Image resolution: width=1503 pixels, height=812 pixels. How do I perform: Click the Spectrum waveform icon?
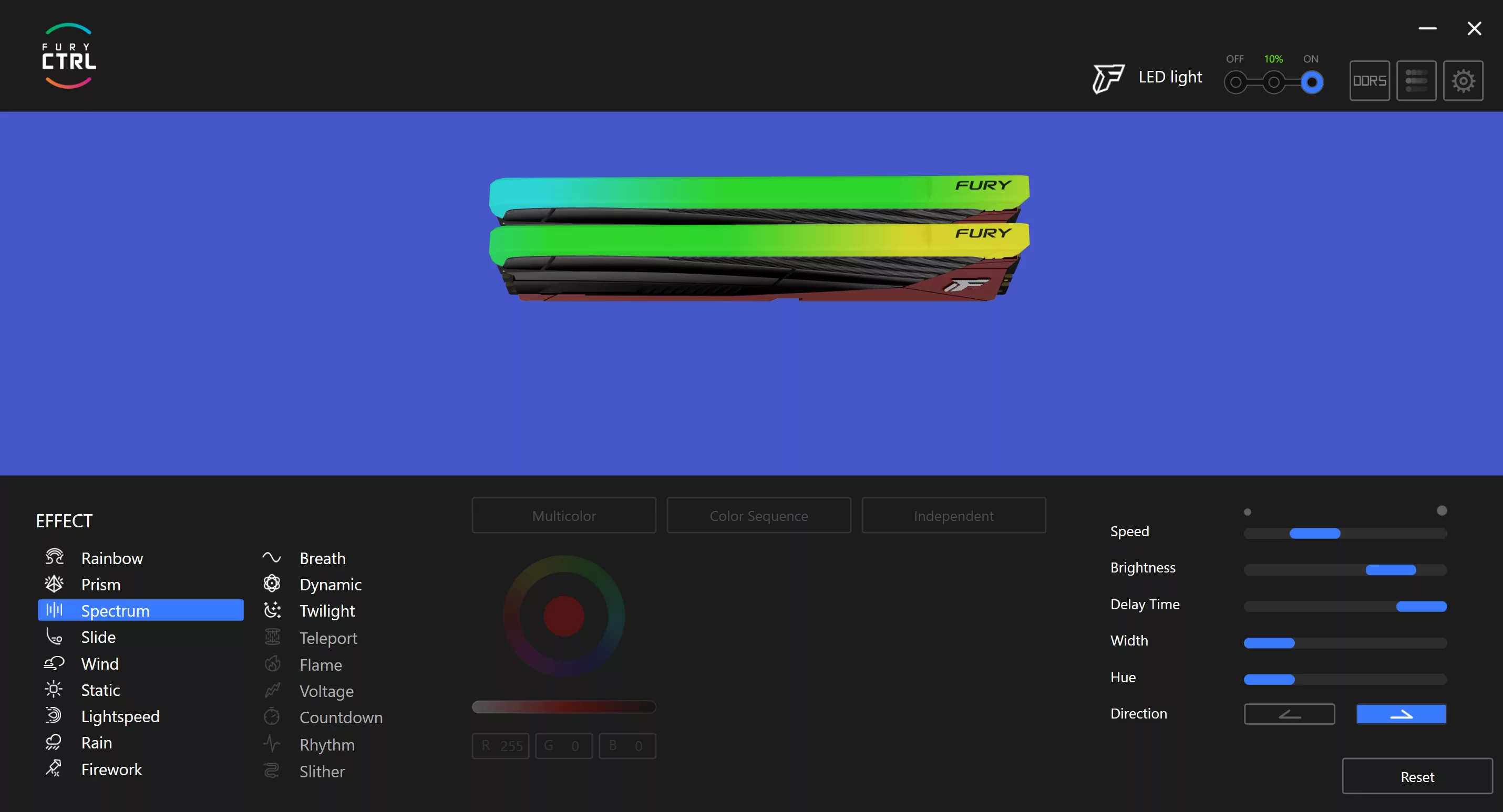[x=54, y=610]
